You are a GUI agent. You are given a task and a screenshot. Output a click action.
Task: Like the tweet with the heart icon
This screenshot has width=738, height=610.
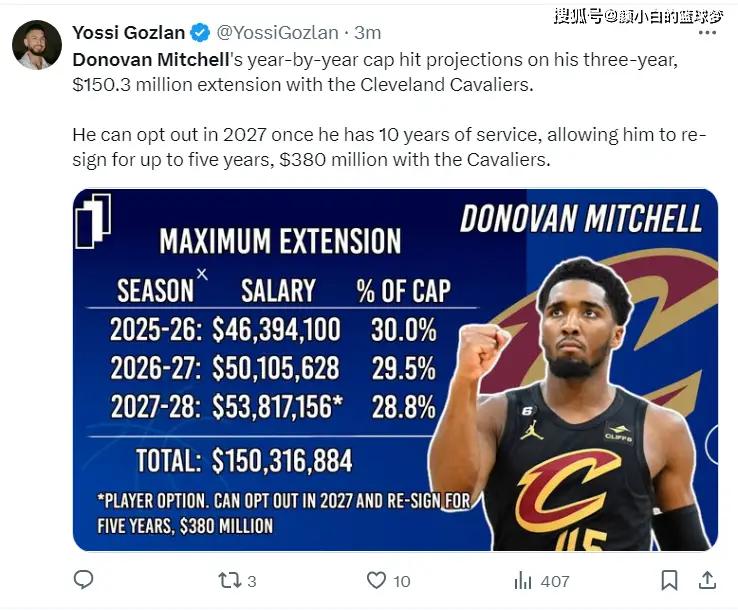click(x=376, y=580)
